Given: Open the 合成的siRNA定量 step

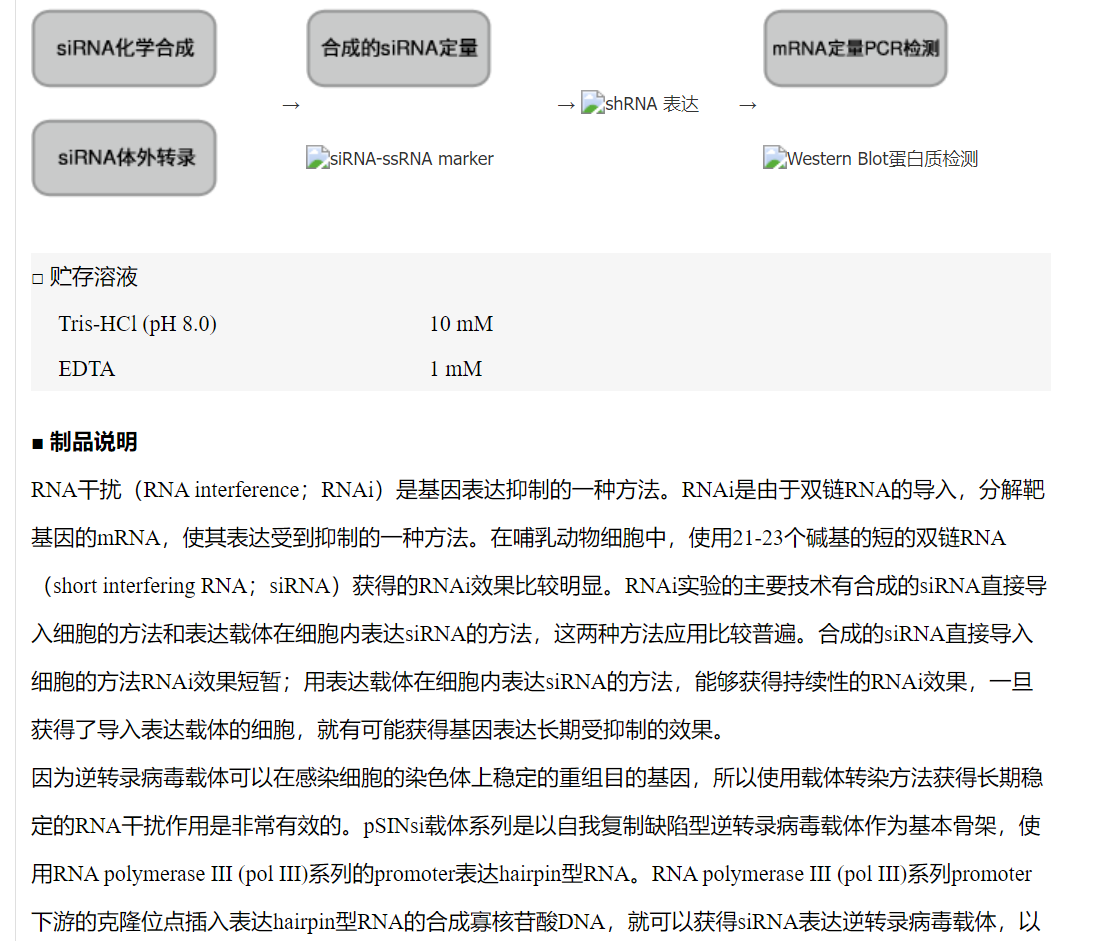Looking at the screenshot, I should tap(398, 48).
